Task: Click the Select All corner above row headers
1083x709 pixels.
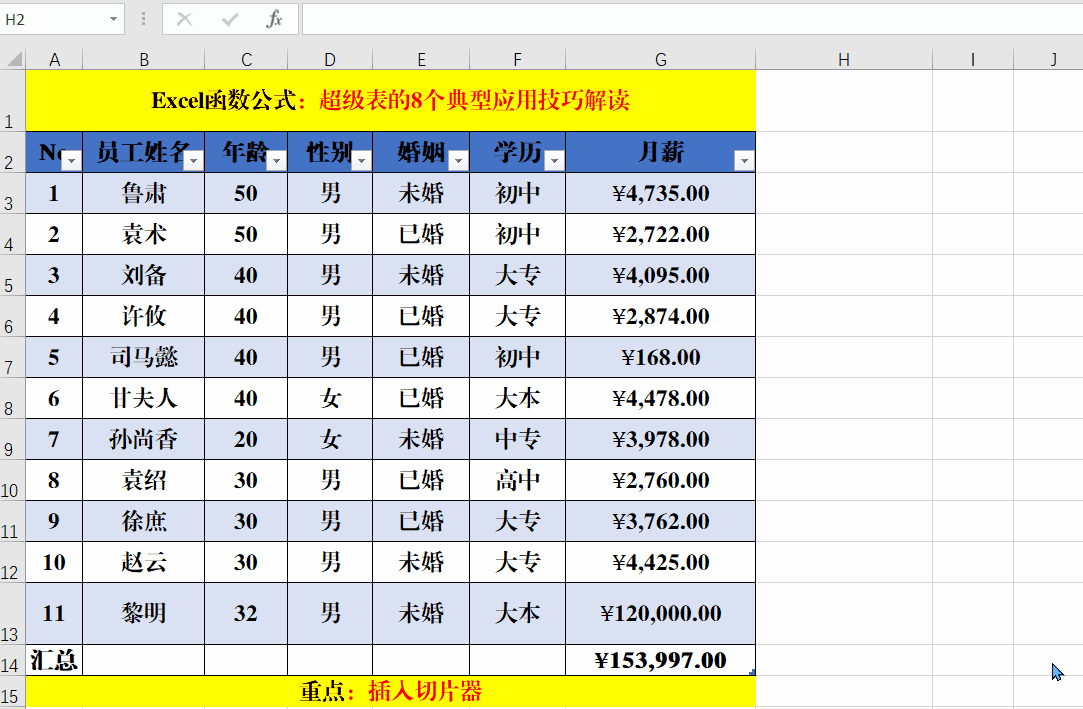Action: (14, 59)
